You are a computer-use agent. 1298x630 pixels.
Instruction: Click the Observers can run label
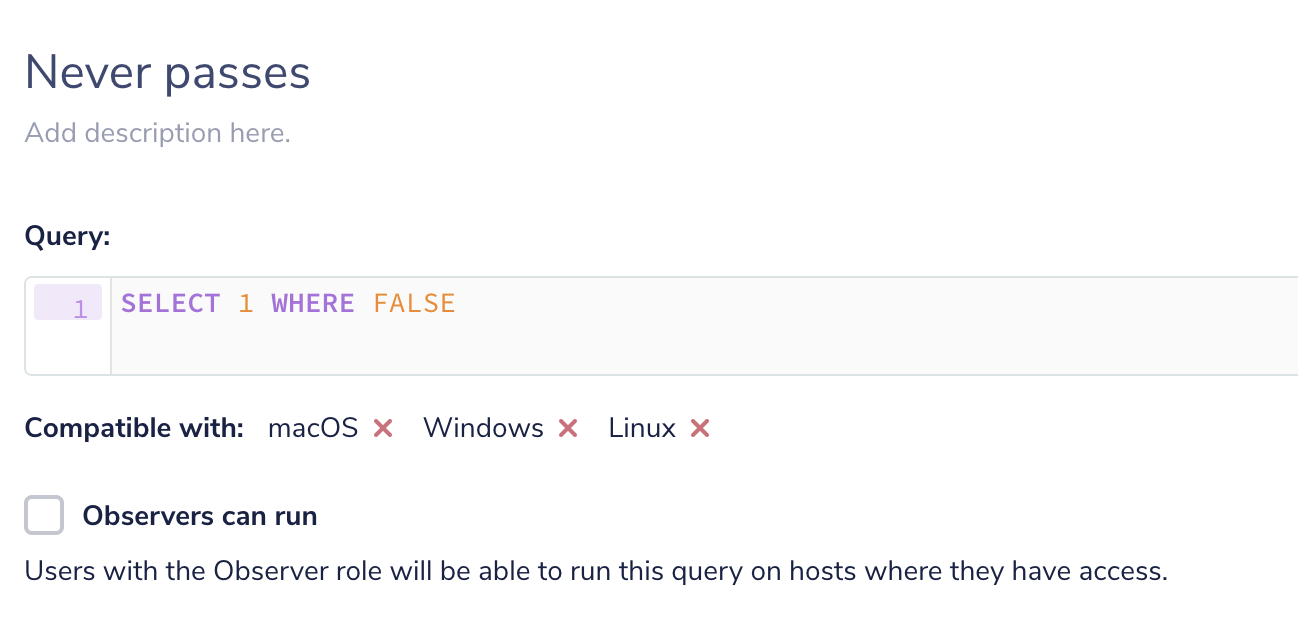coord(200,515)
